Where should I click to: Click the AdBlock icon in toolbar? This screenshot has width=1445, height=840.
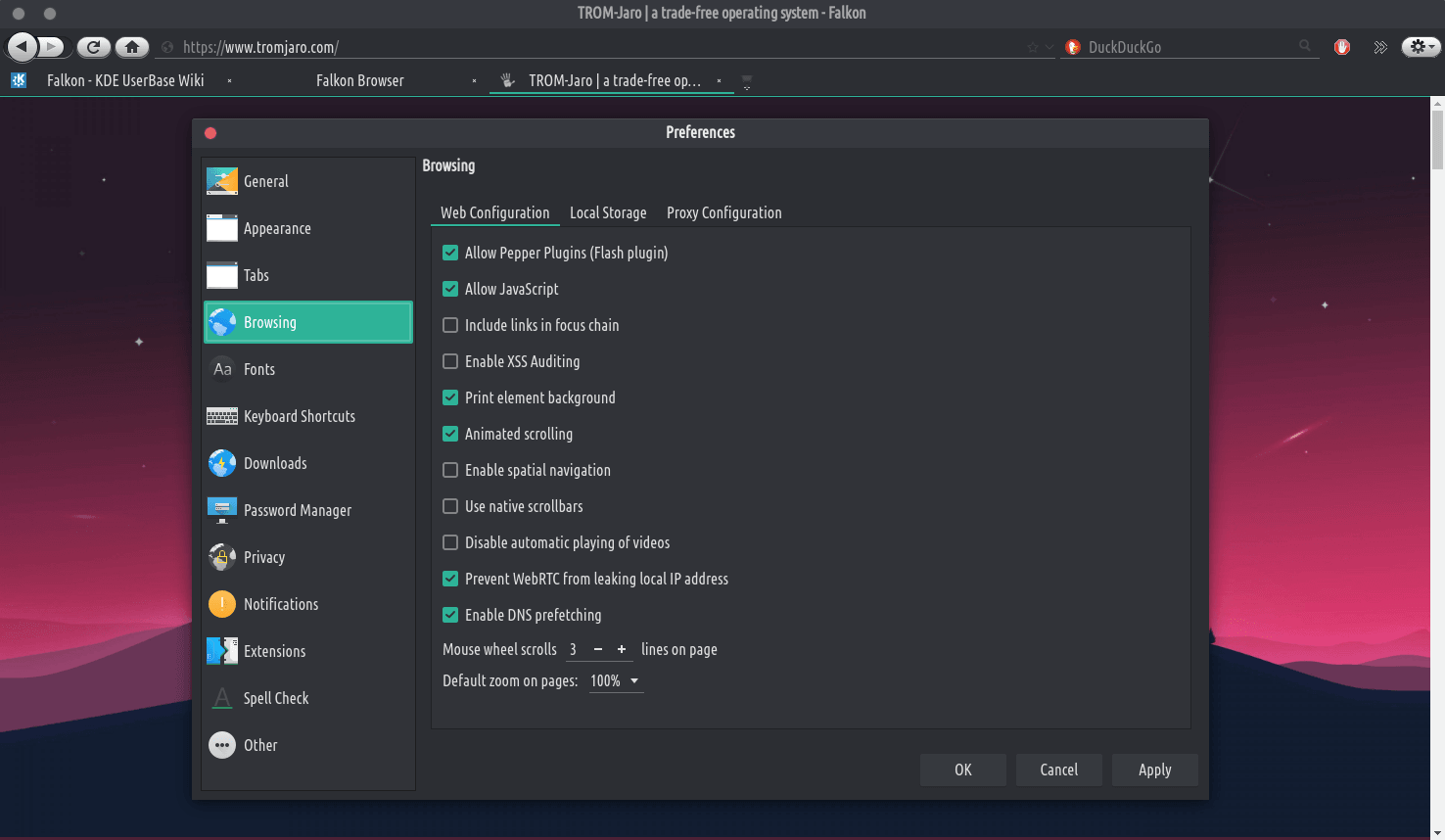point(1342,47)
